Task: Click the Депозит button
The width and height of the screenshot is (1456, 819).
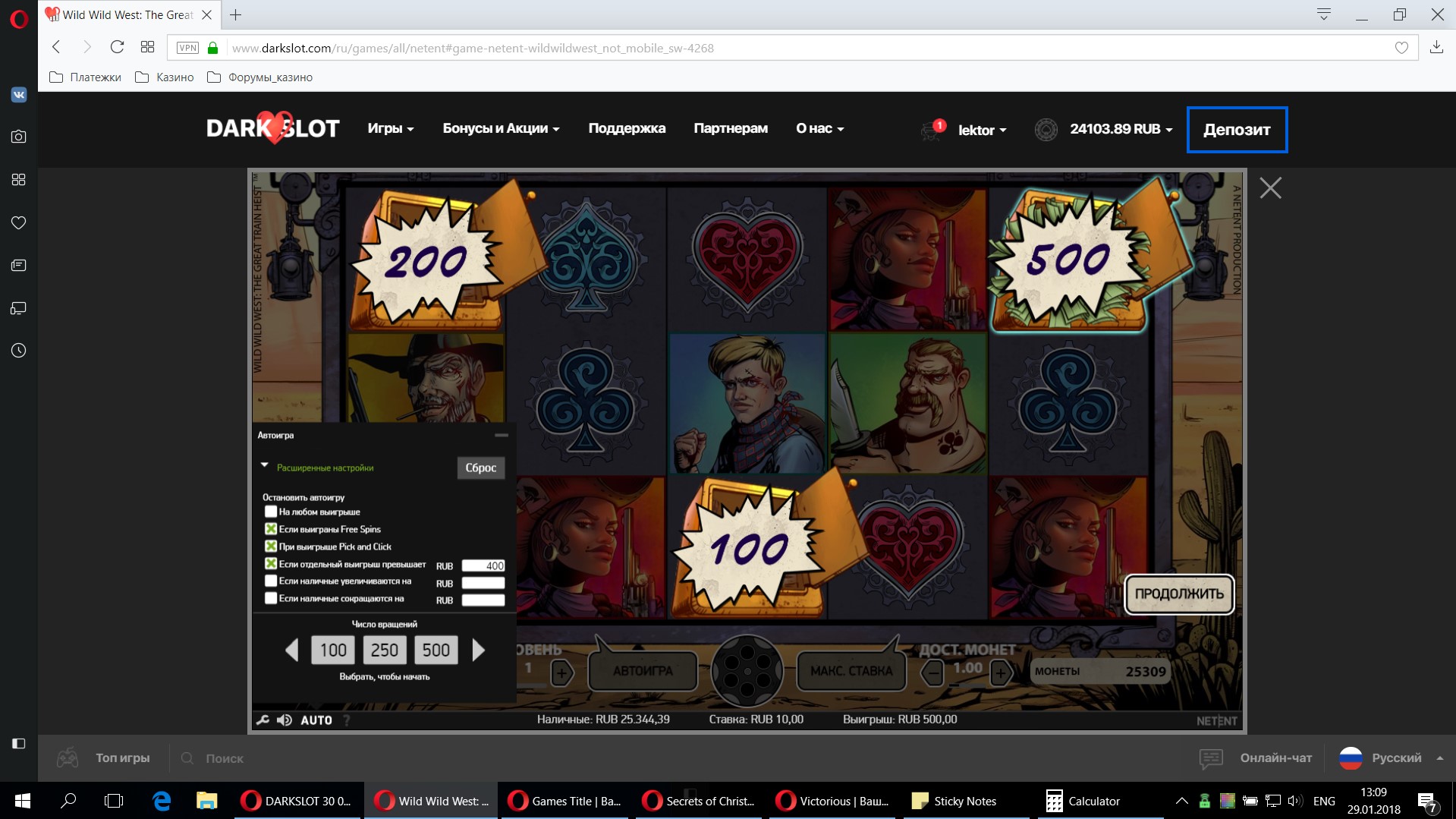Action: tap(1237, 130)
